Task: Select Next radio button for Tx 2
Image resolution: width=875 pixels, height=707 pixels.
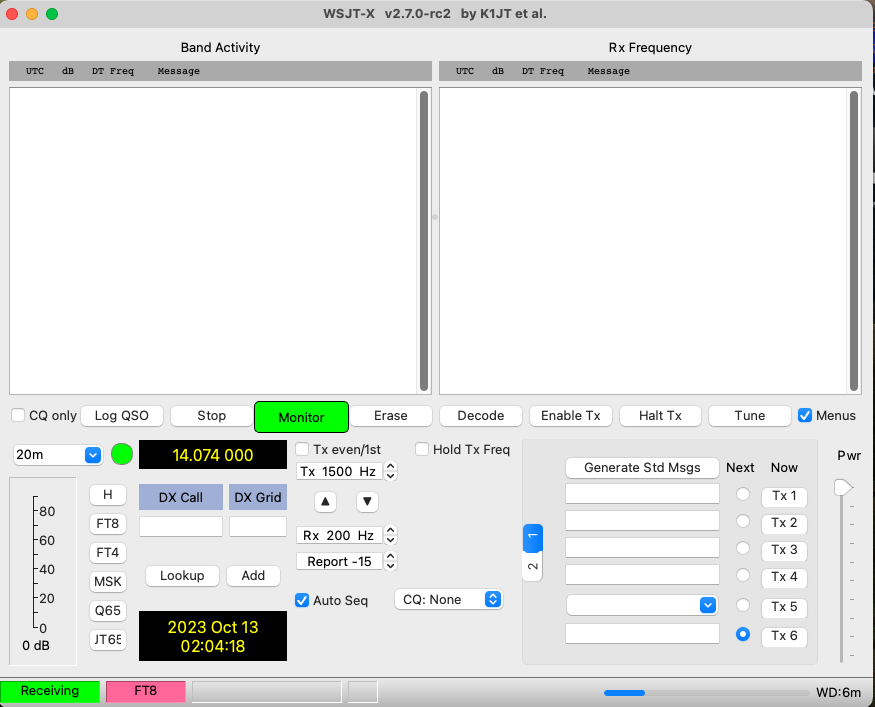Action: 743,521
